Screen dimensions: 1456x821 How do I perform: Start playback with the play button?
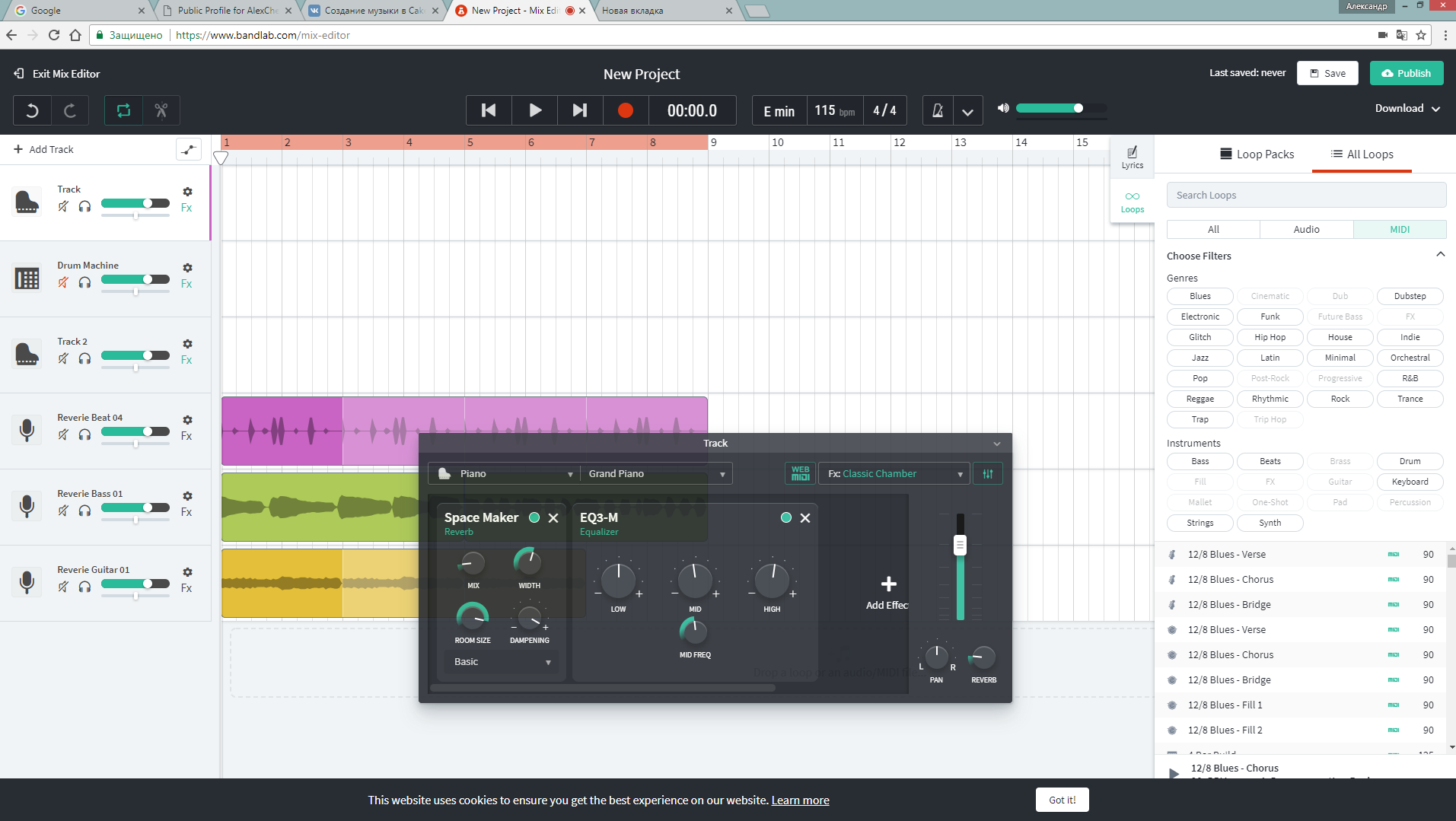coord(535,110)
